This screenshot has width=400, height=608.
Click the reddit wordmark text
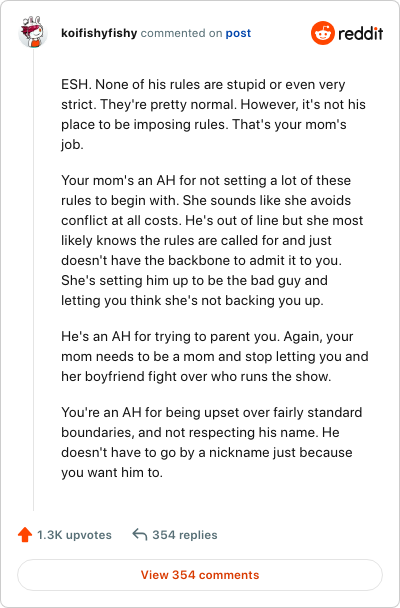click(360, 33)
